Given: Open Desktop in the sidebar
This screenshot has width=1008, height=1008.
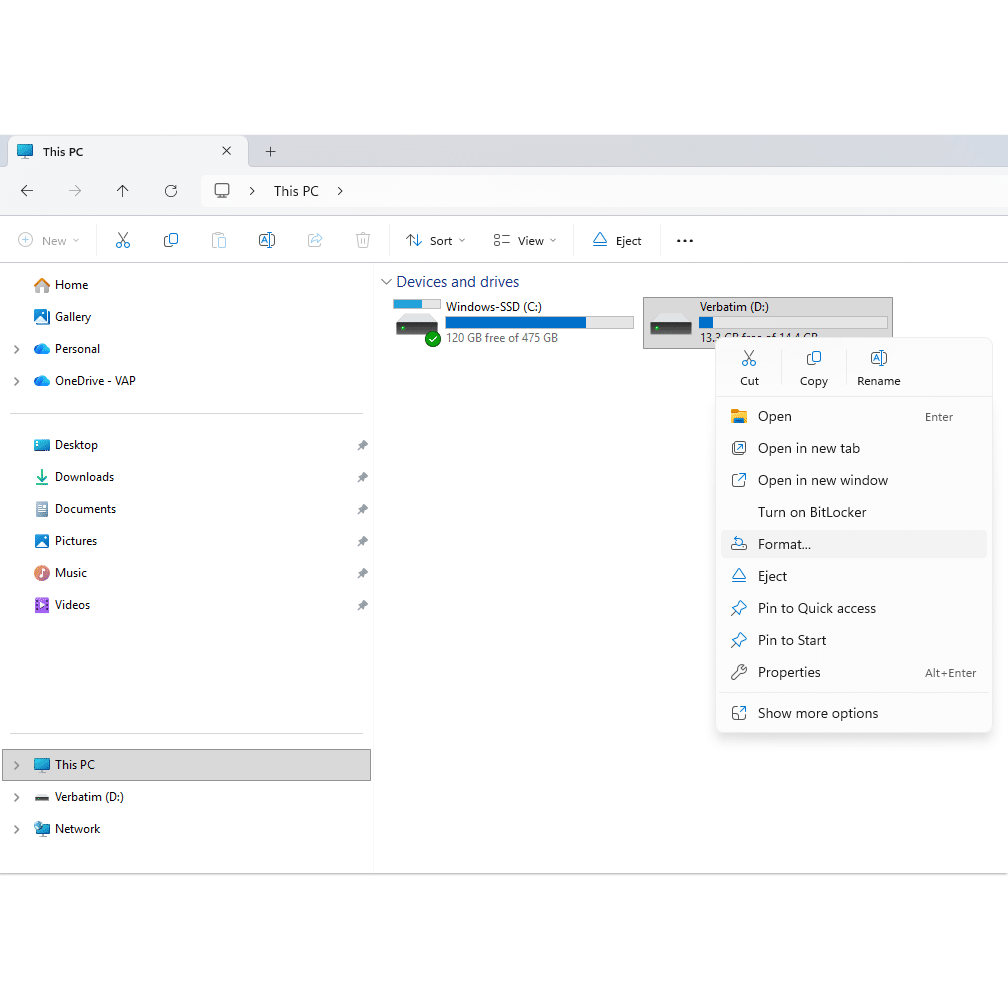Looking at the screenshot, I should point(66,445).
